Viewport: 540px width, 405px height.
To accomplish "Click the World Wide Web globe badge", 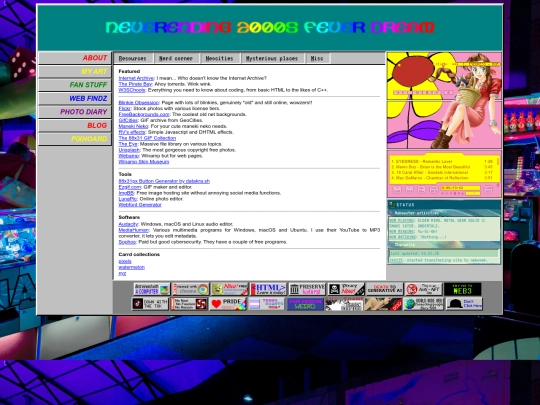I will [424, 304].
